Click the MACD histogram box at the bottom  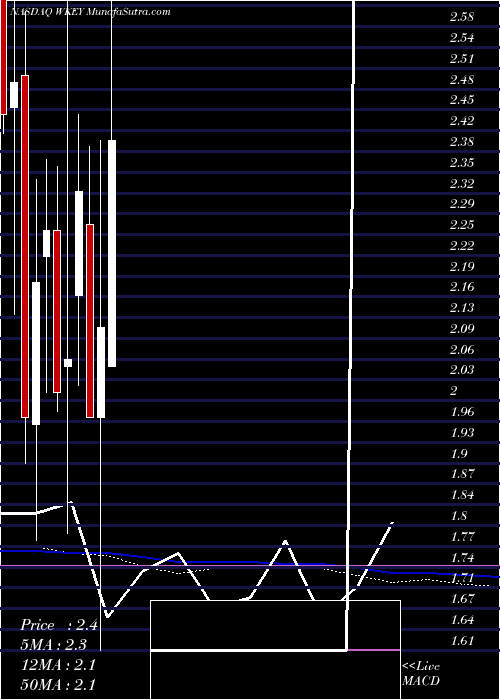pyautogui.click(x=275, y=650)
